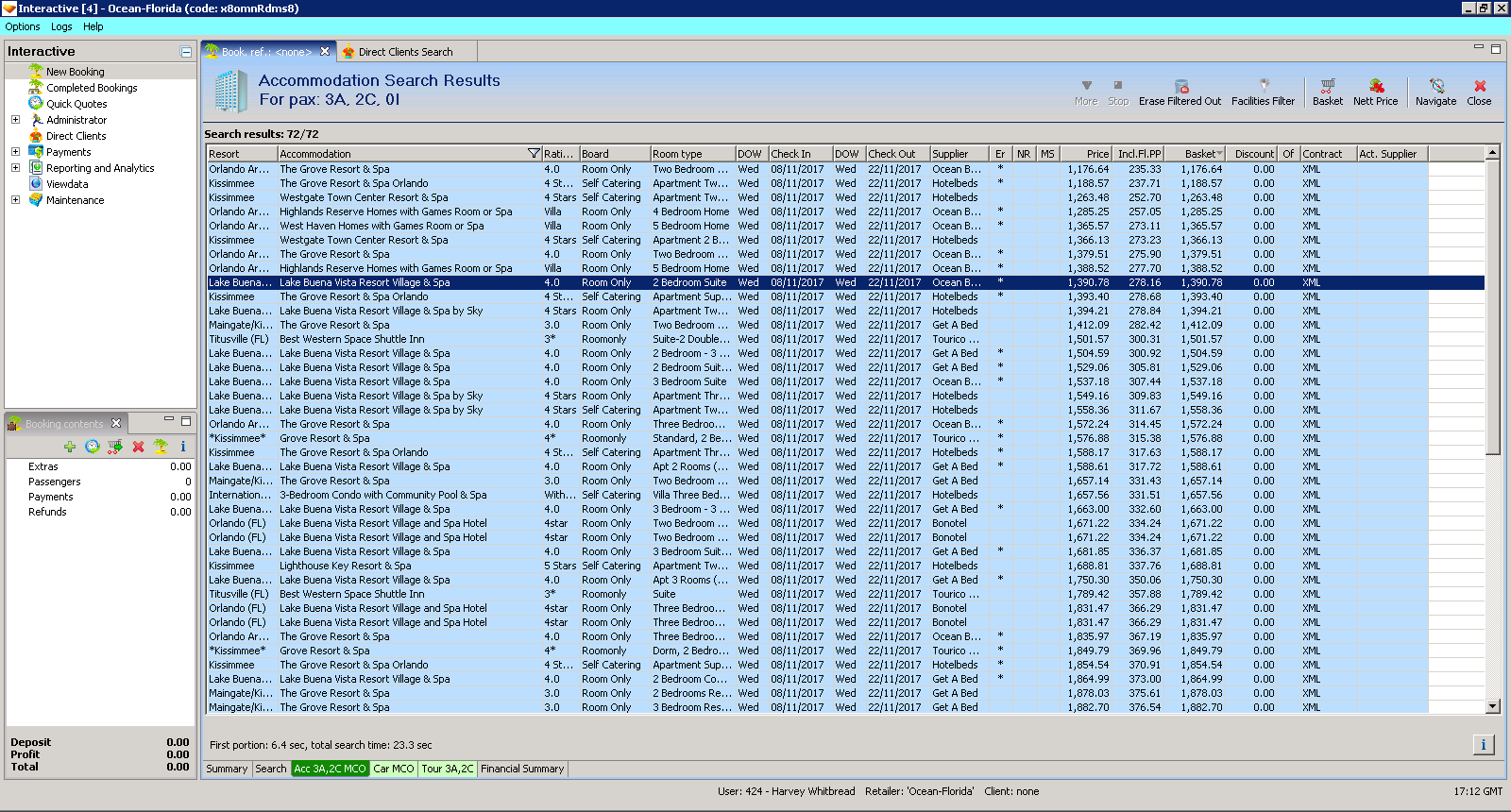Open the Financial Summary bottom tab
Viewport: 1511px width, 812px height.
[x=522, y=769]
